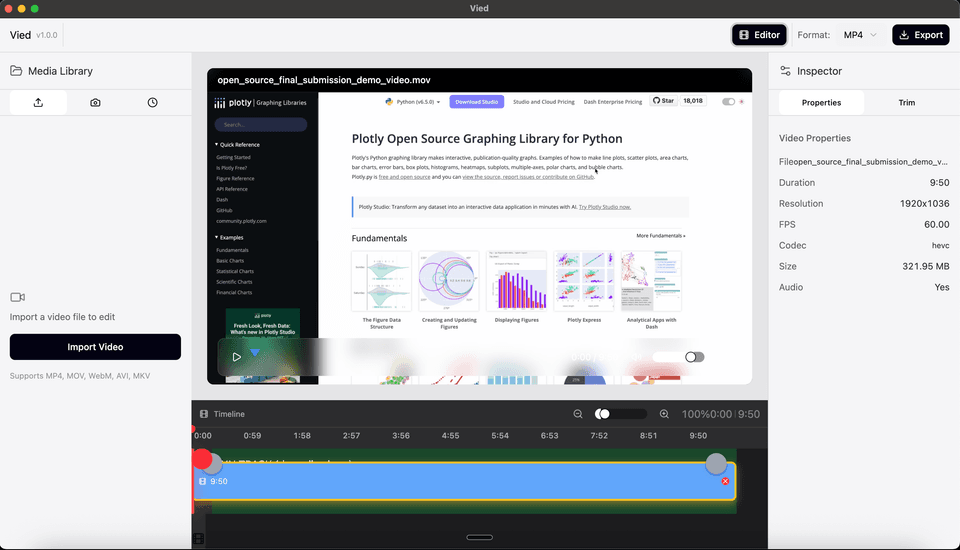Click the Statistical Charts link in preview sidebar
960x550 pixels.
click(234, 271)
